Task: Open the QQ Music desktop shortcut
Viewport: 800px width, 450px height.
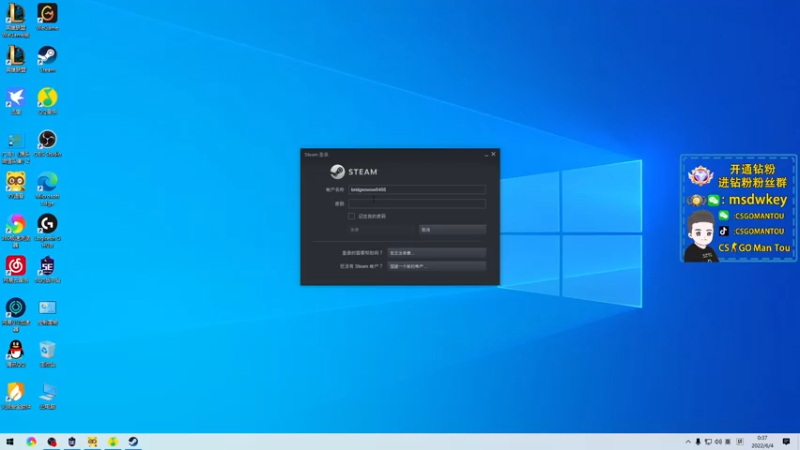Action: click(x=47, y=101)
